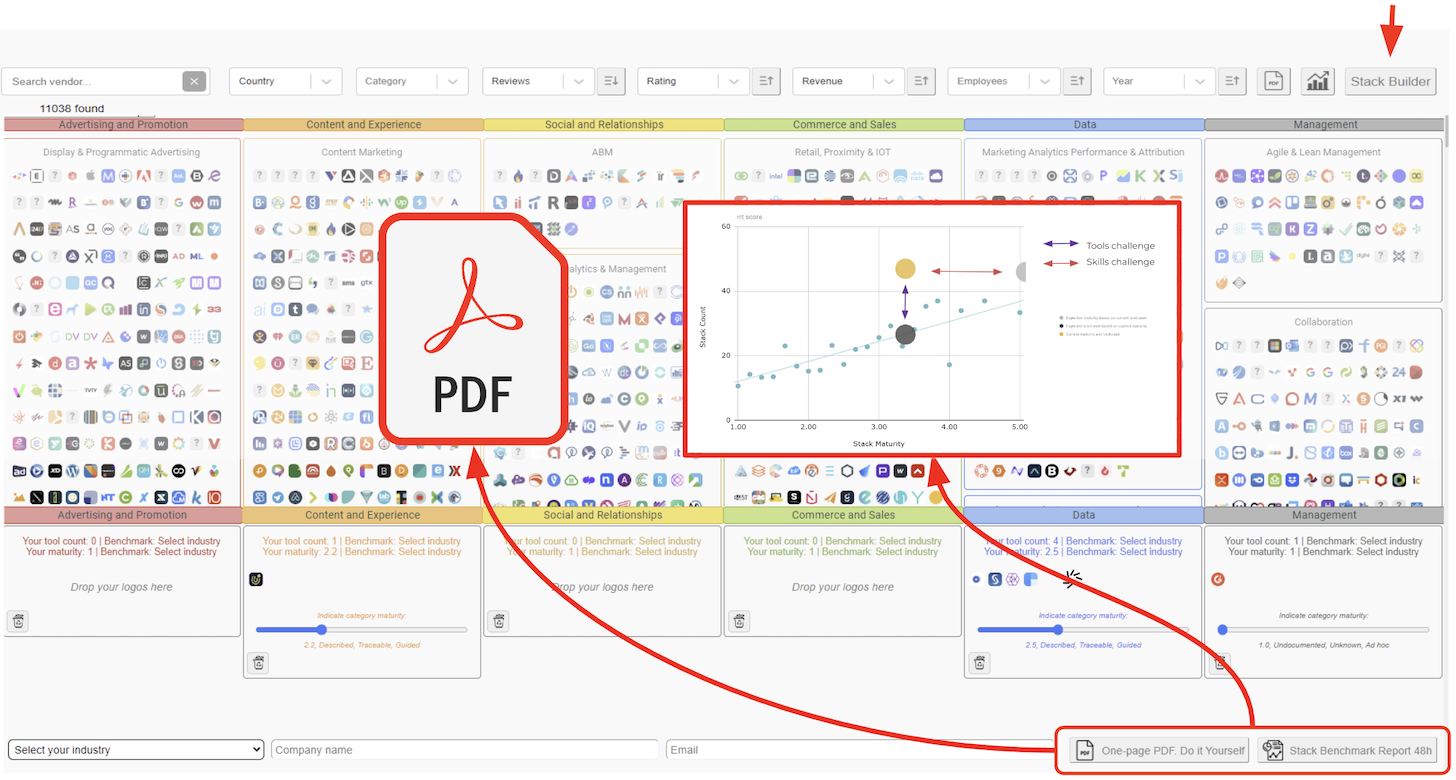Open the Country filter dropdown
This screenshot has width=1456, height=780.
point(285,82)
